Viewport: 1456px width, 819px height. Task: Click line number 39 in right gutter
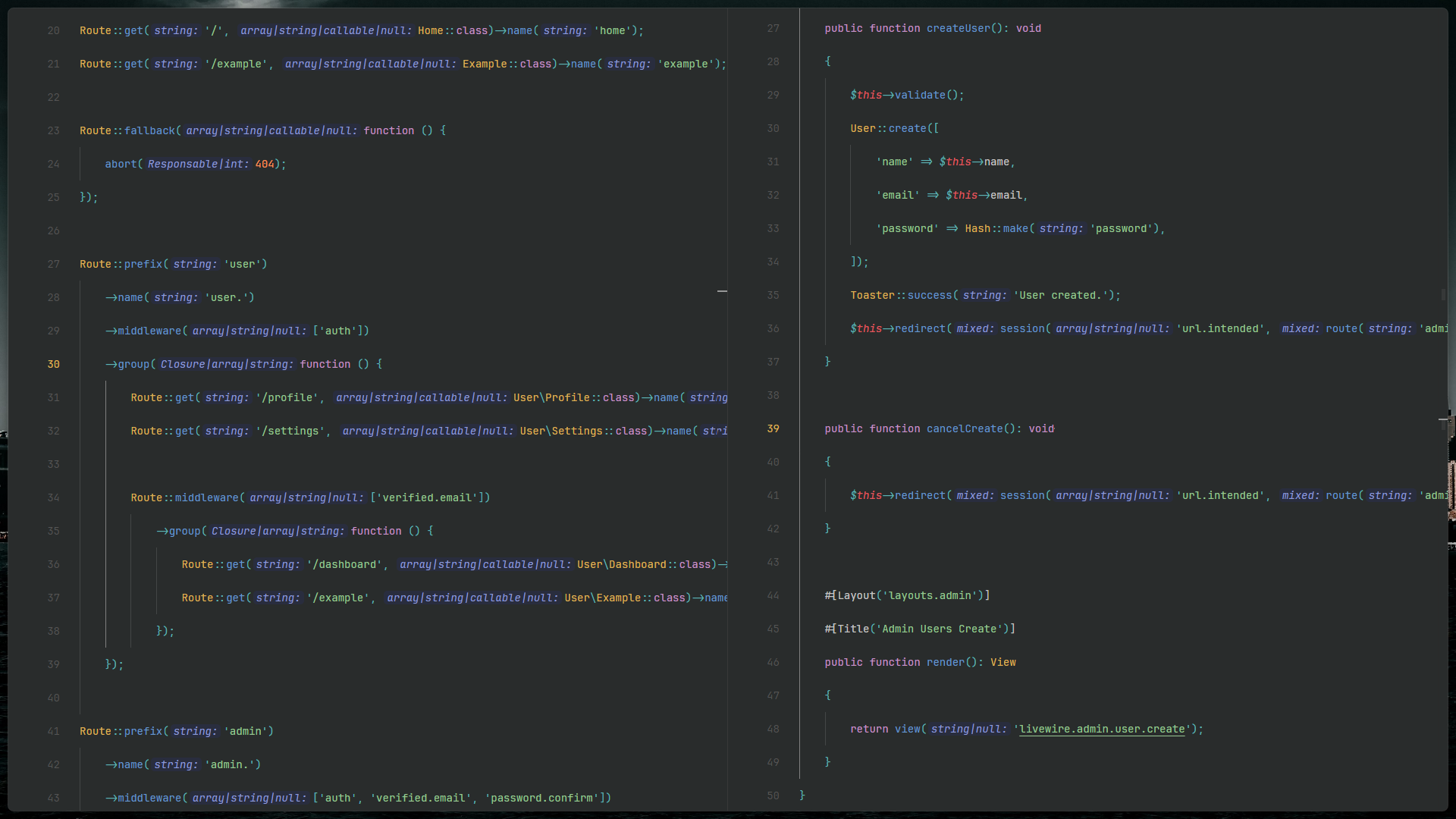[x=773, y=428]
